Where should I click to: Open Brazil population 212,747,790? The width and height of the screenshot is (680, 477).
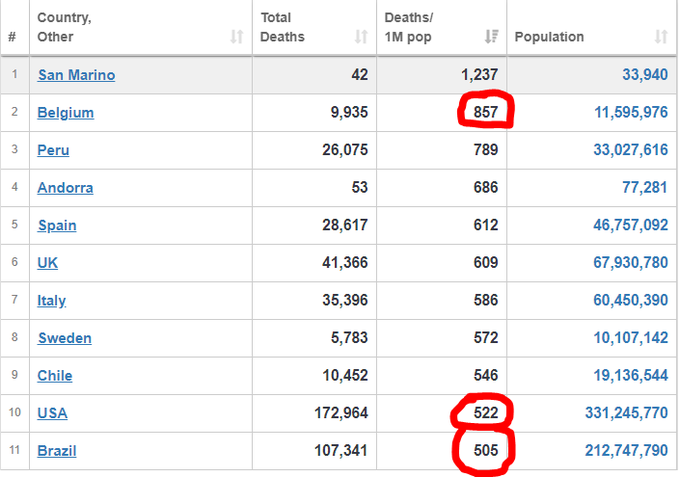pos(626,451)
